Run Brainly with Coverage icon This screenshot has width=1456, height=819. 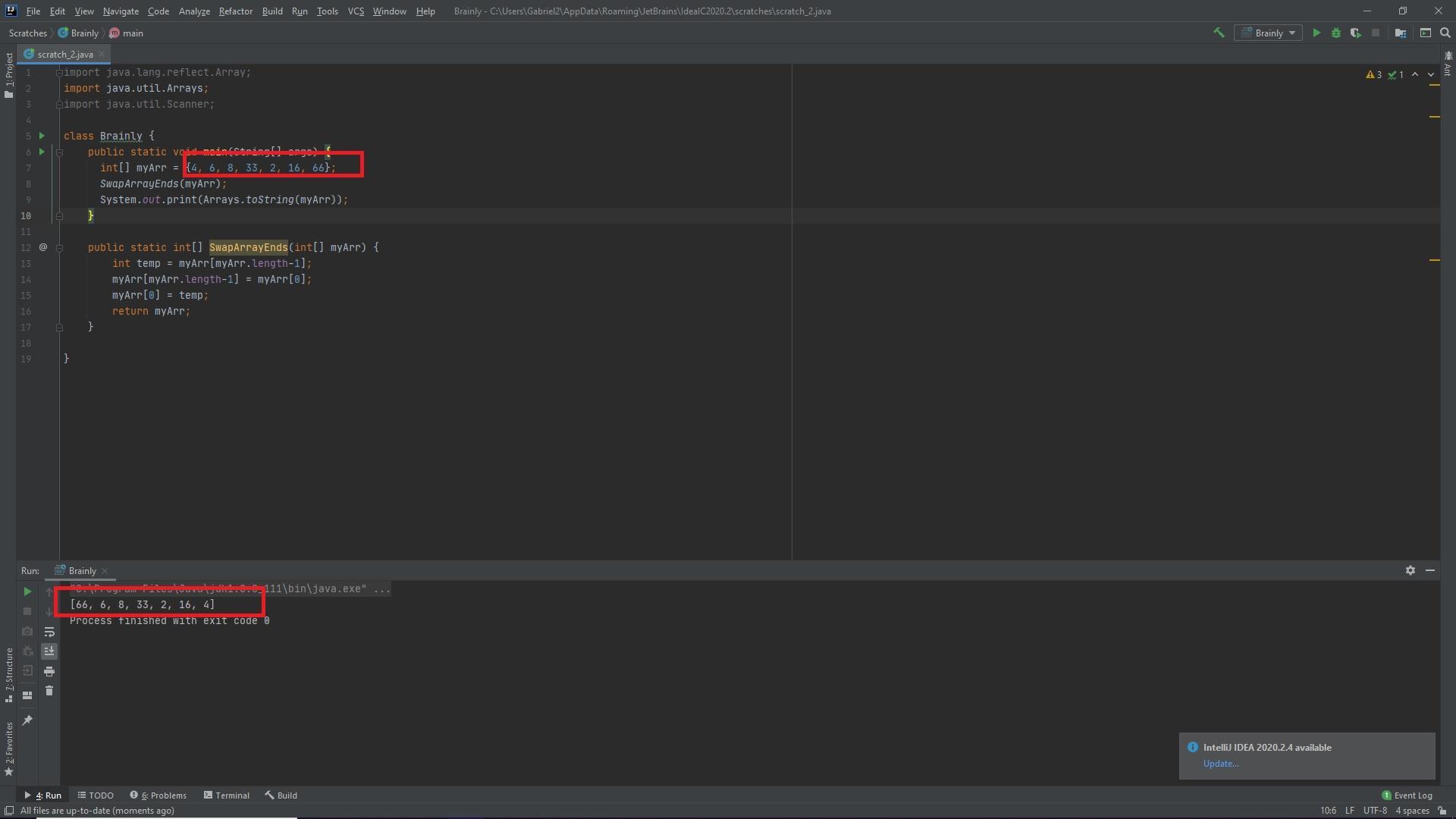coord(1355,33)
